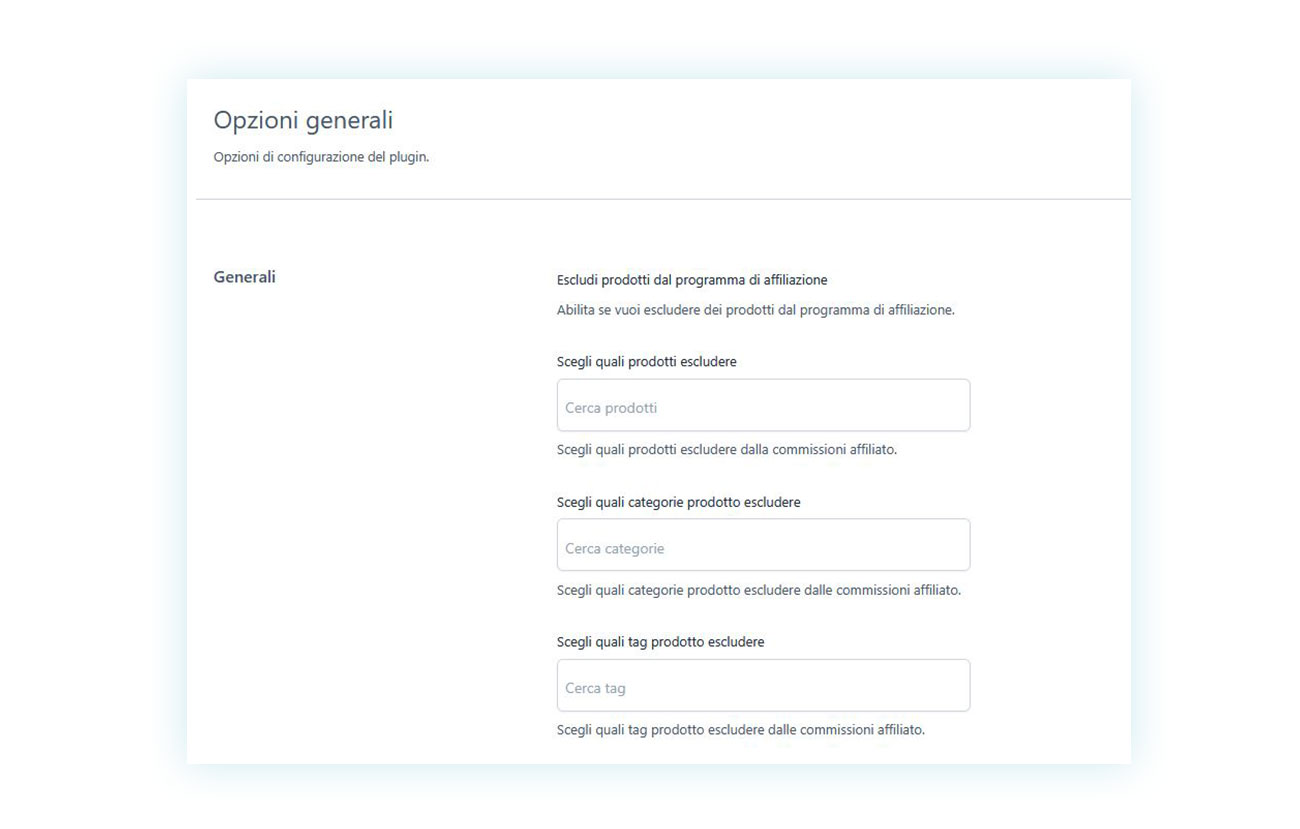
Task: Click 'affiliazione' in the Escludi prodotti title
Action: pos(795,280)
